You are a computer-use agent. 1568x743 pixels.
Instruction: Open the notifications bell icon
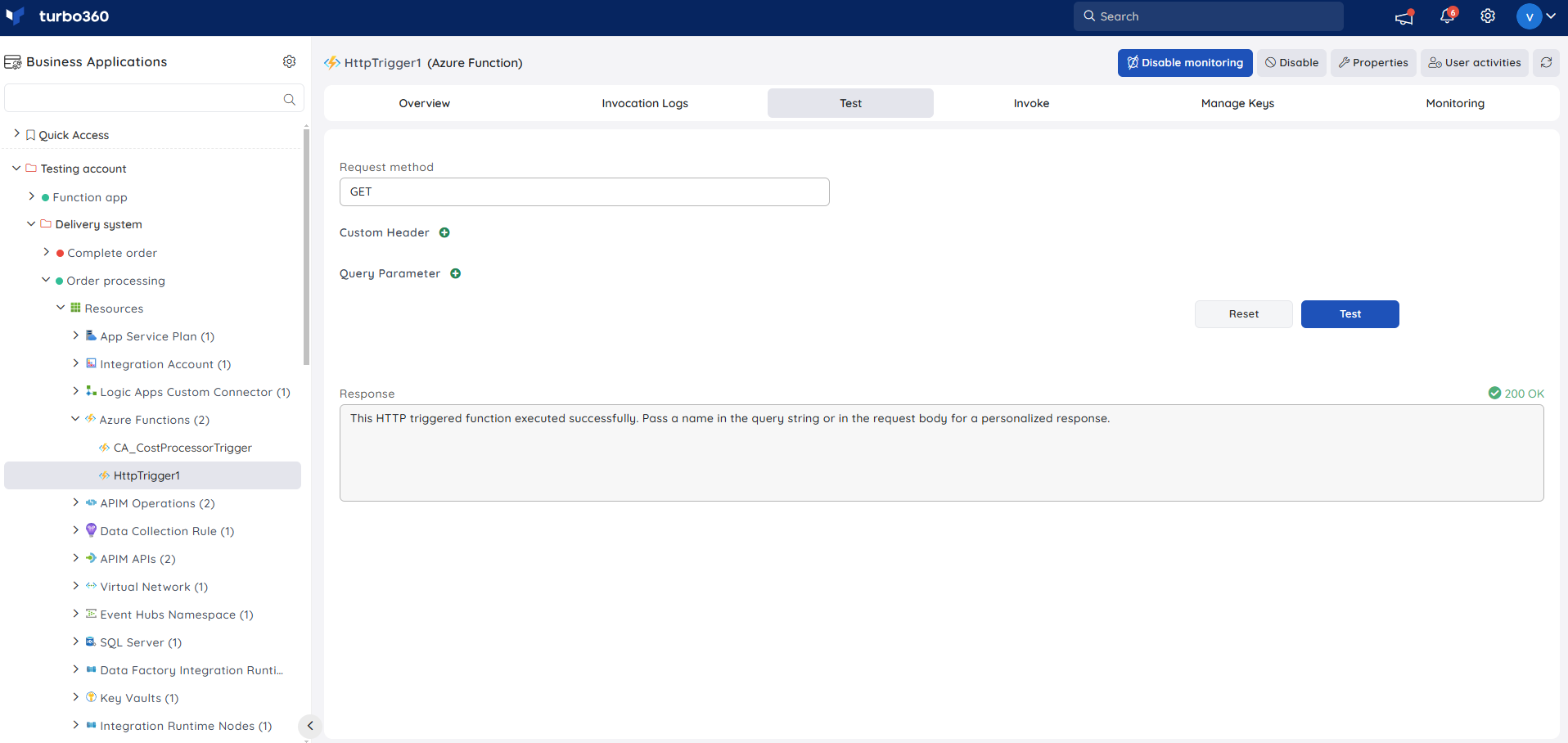click(x=1447, y=16)
